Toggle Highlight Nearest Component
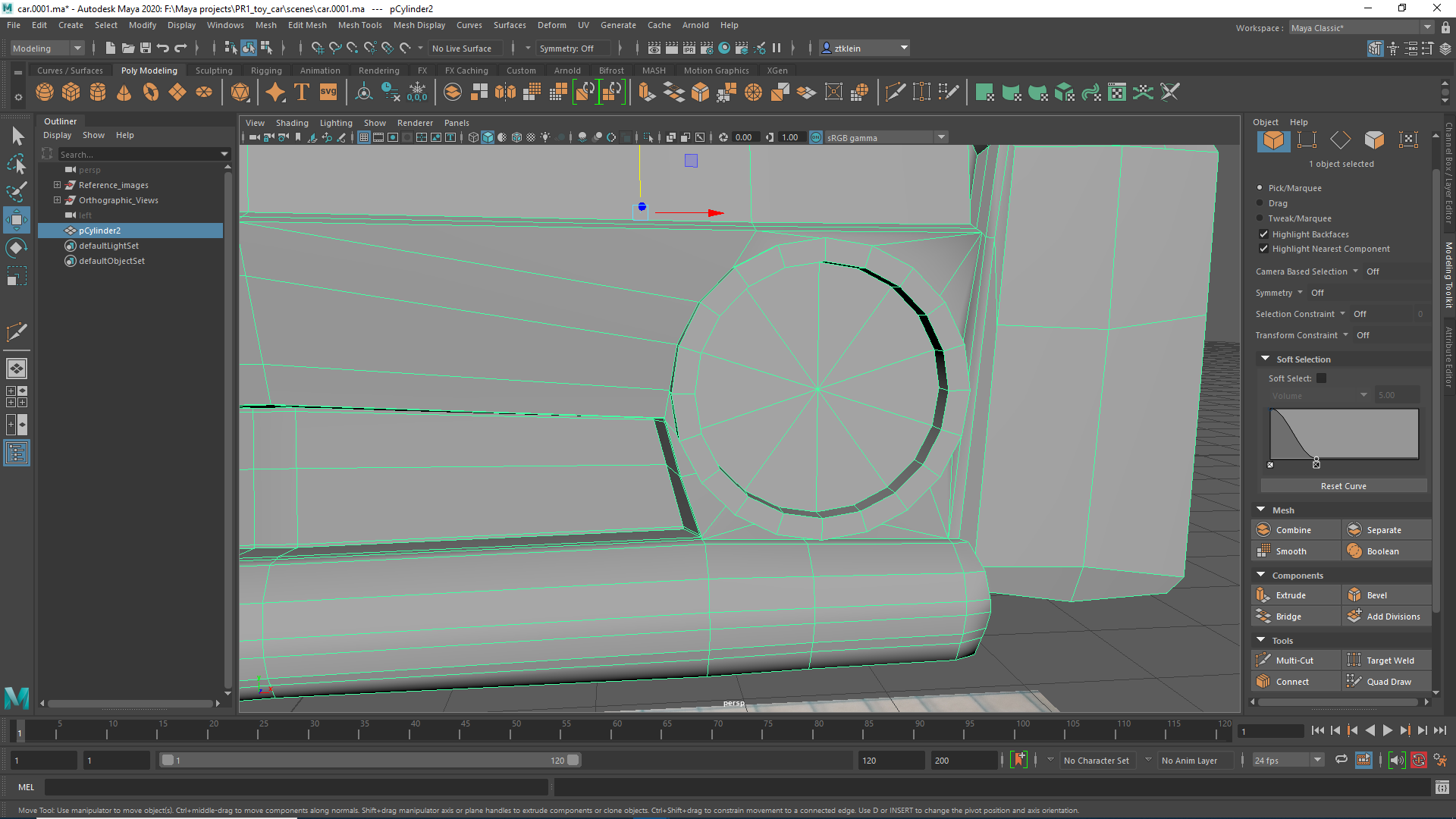 coord(1263,249)
